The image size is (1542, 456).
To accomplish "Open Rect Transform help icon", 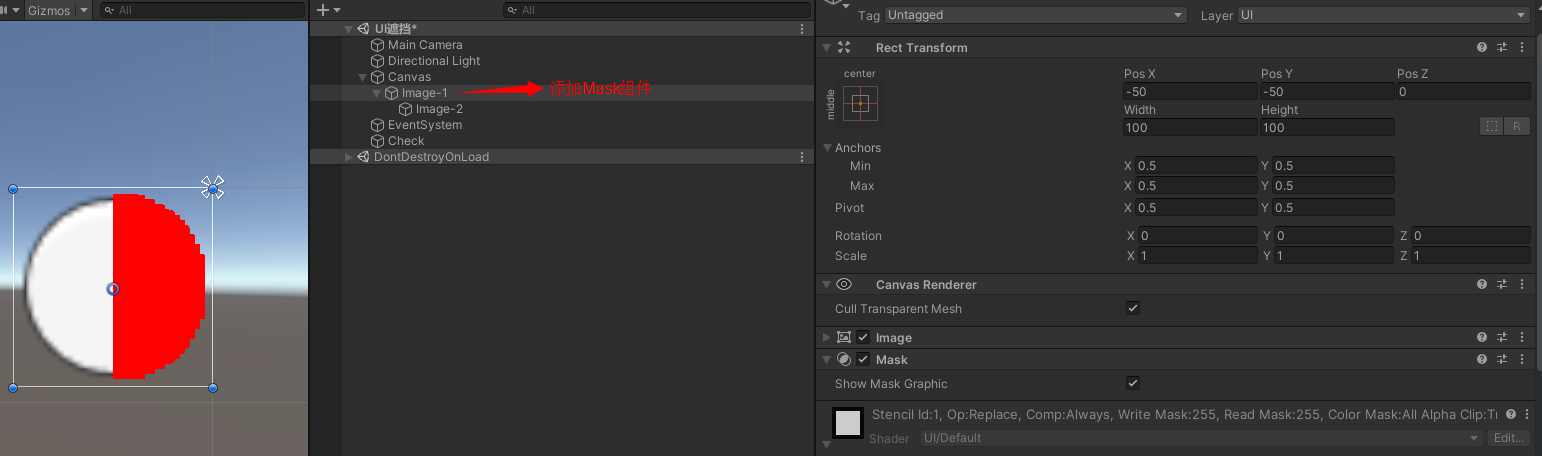I will pyautogui.click(x=1482, y=47).
